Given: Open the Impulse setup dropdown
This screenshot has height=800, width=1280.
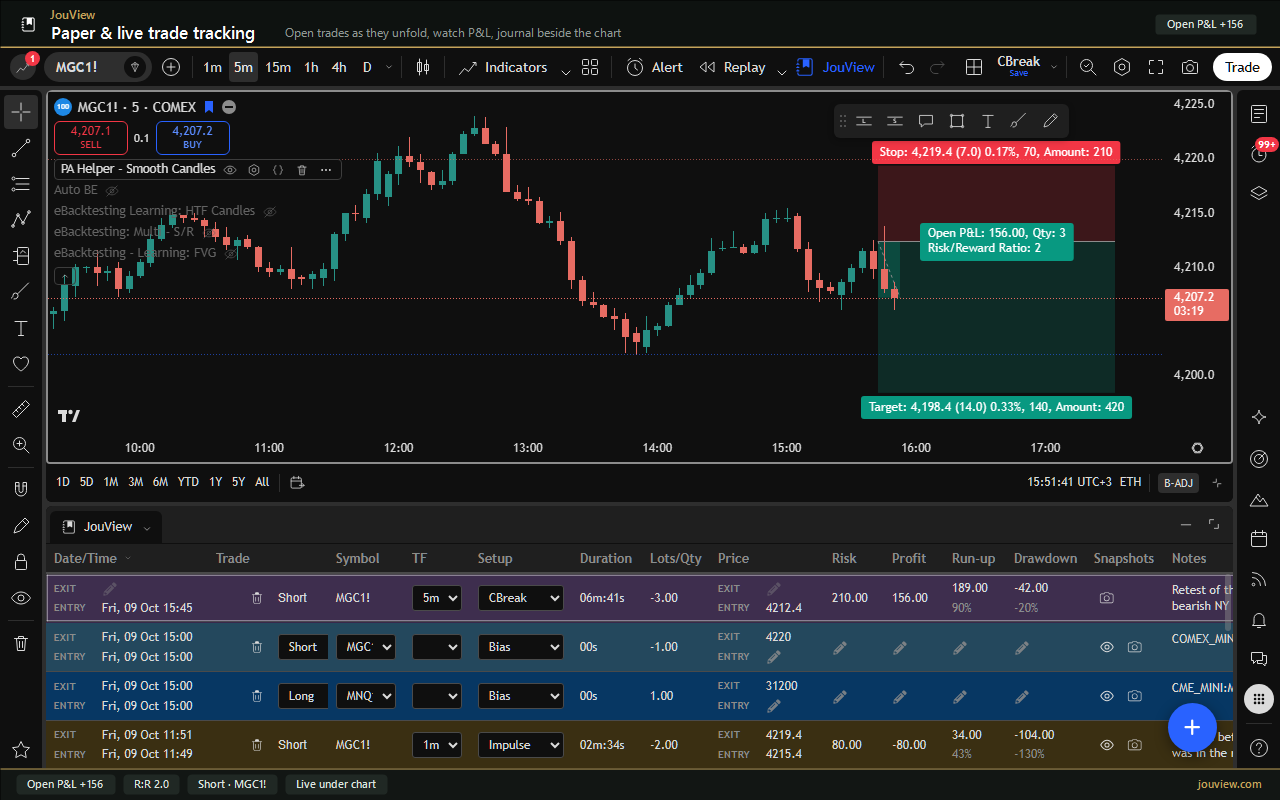Looking at the screenshot, I should pos(520,745).
